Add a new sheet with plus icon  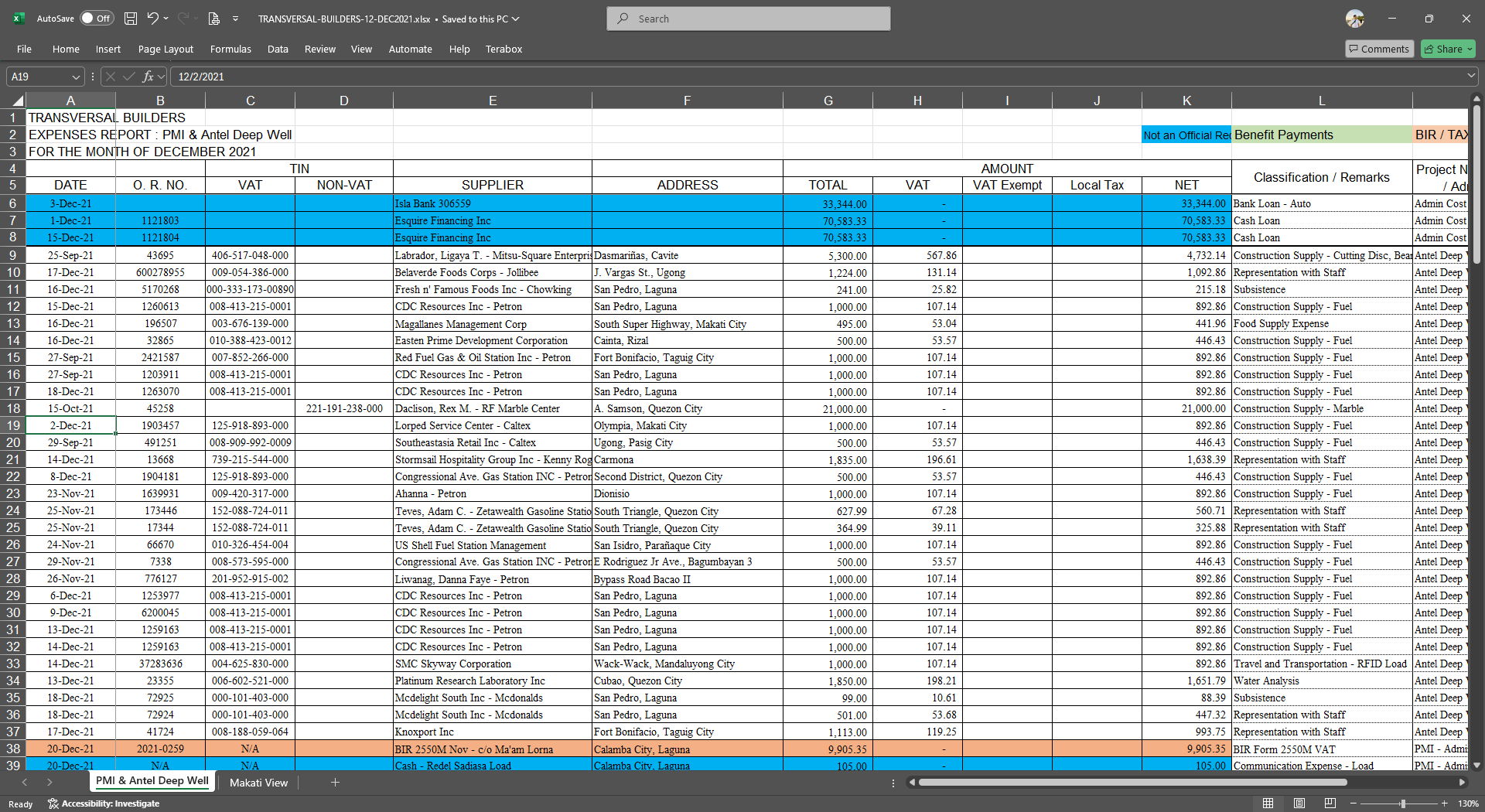click(335, 783)
